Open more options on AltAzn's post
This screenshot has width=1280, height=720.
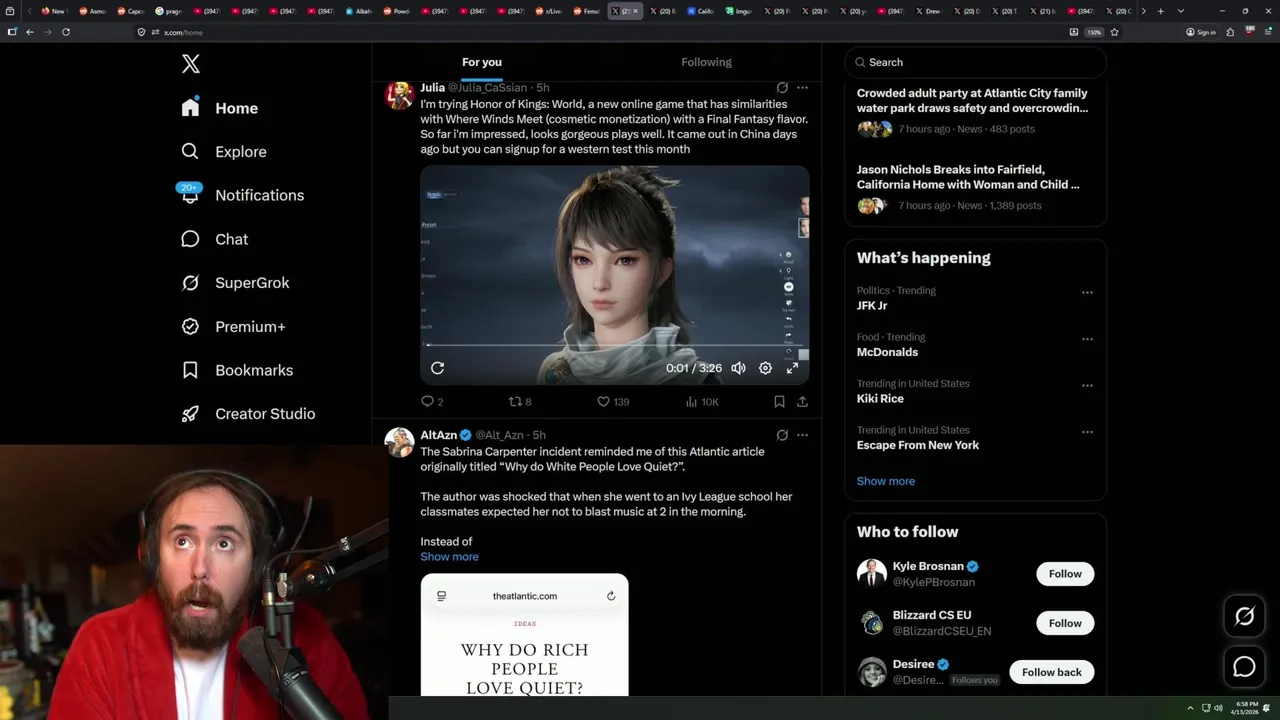[802, 435]
